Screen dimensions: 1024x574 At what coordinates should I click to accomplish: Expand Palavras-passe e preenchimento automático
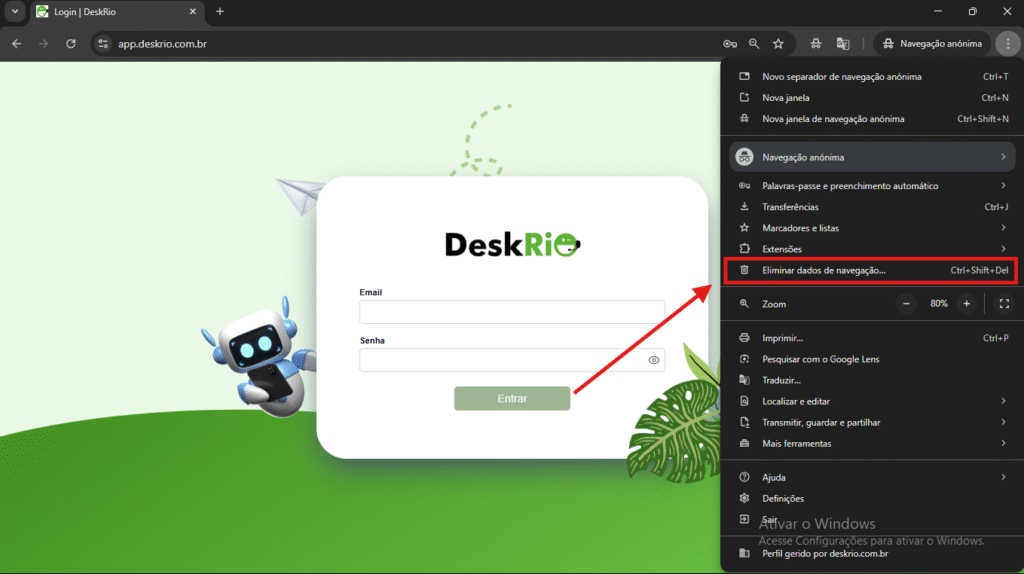[872, 185]
